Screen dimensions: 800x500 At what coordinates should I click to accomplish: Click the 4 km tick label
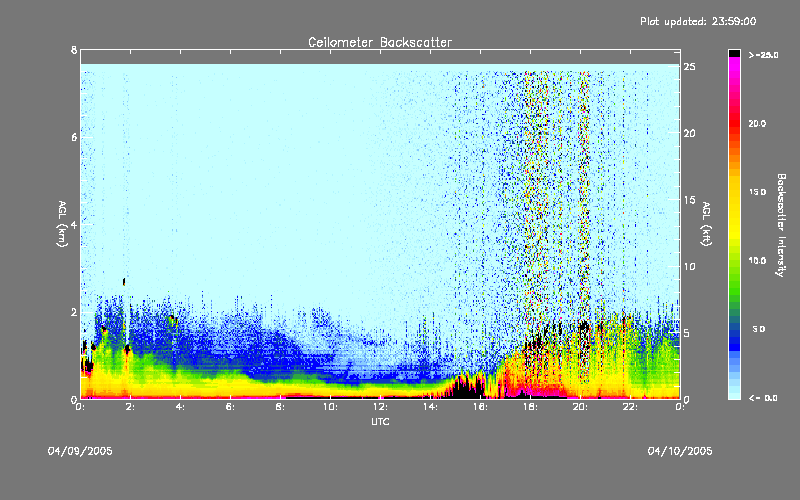(x=74, y=224)
